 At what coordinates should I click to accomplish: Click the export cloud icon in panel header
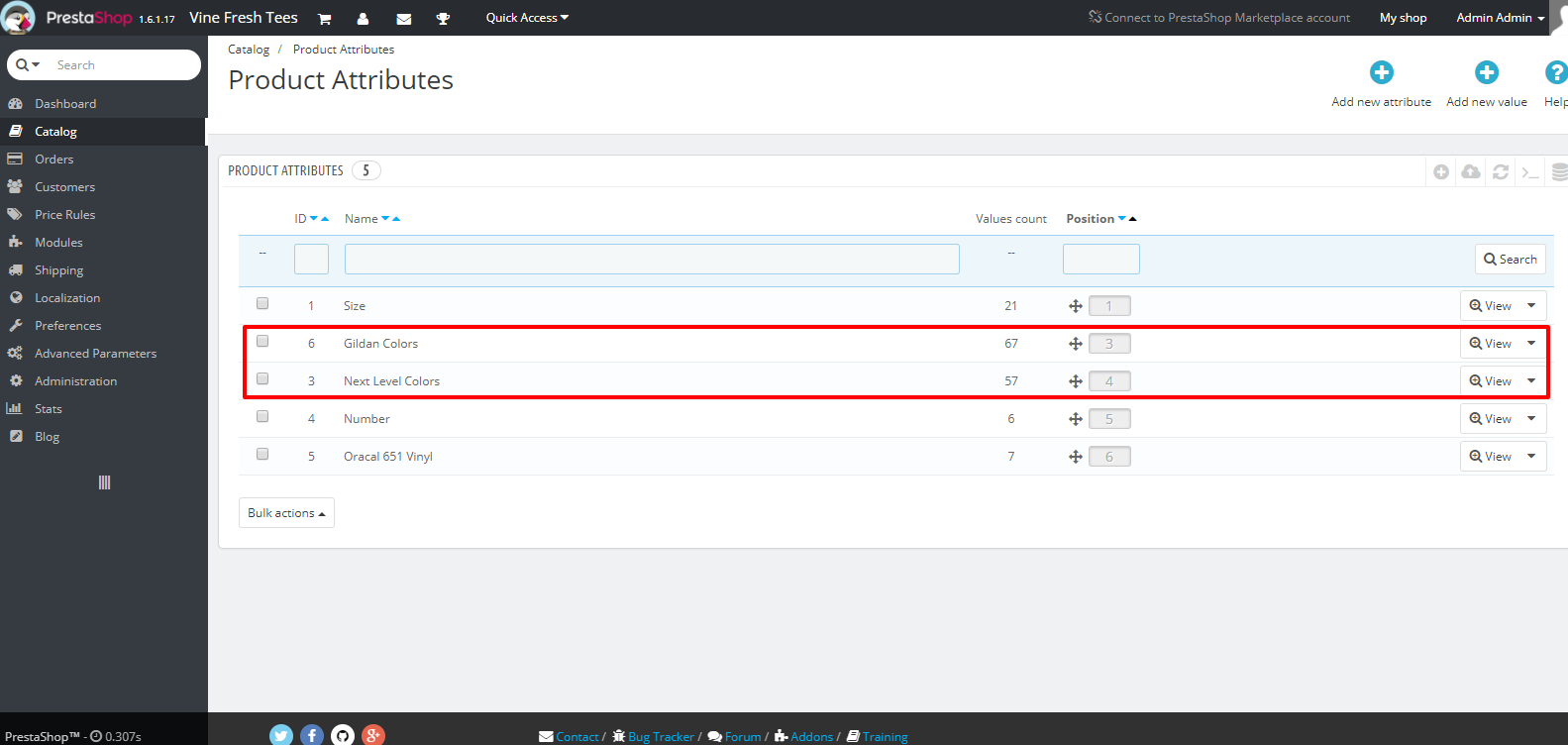click(x=1471, y=171)
